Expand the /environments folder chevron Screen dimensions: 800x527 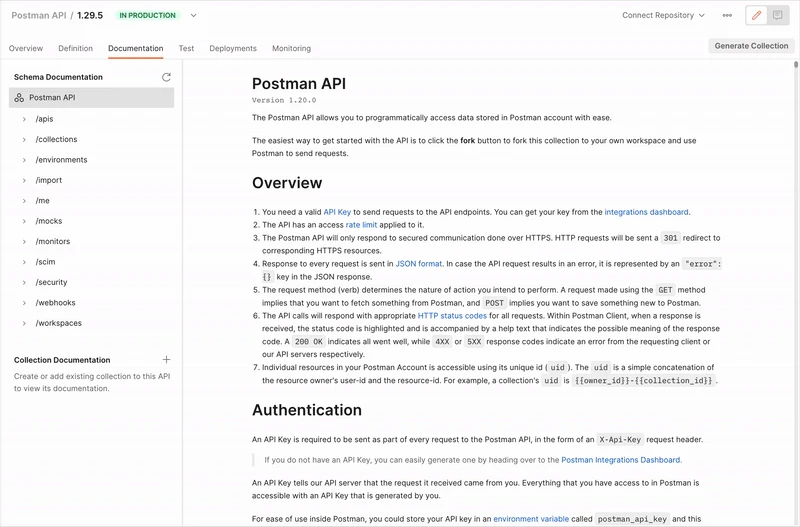click(24, 160)
